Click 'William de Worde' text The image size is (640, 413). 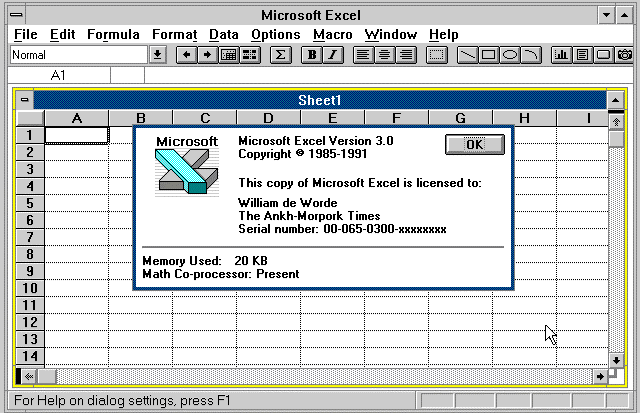288,203
